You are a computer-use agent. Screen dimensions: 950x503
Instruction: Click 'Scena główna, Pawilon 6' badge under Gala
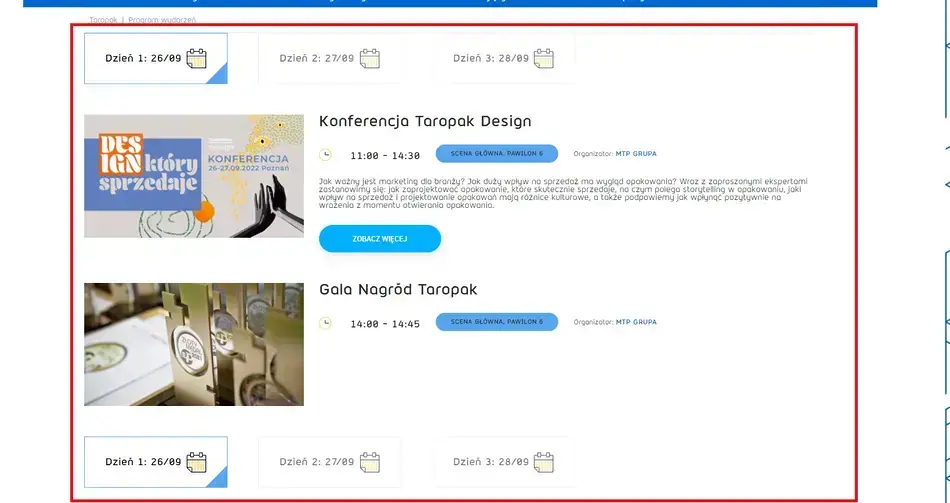point(497,322)
